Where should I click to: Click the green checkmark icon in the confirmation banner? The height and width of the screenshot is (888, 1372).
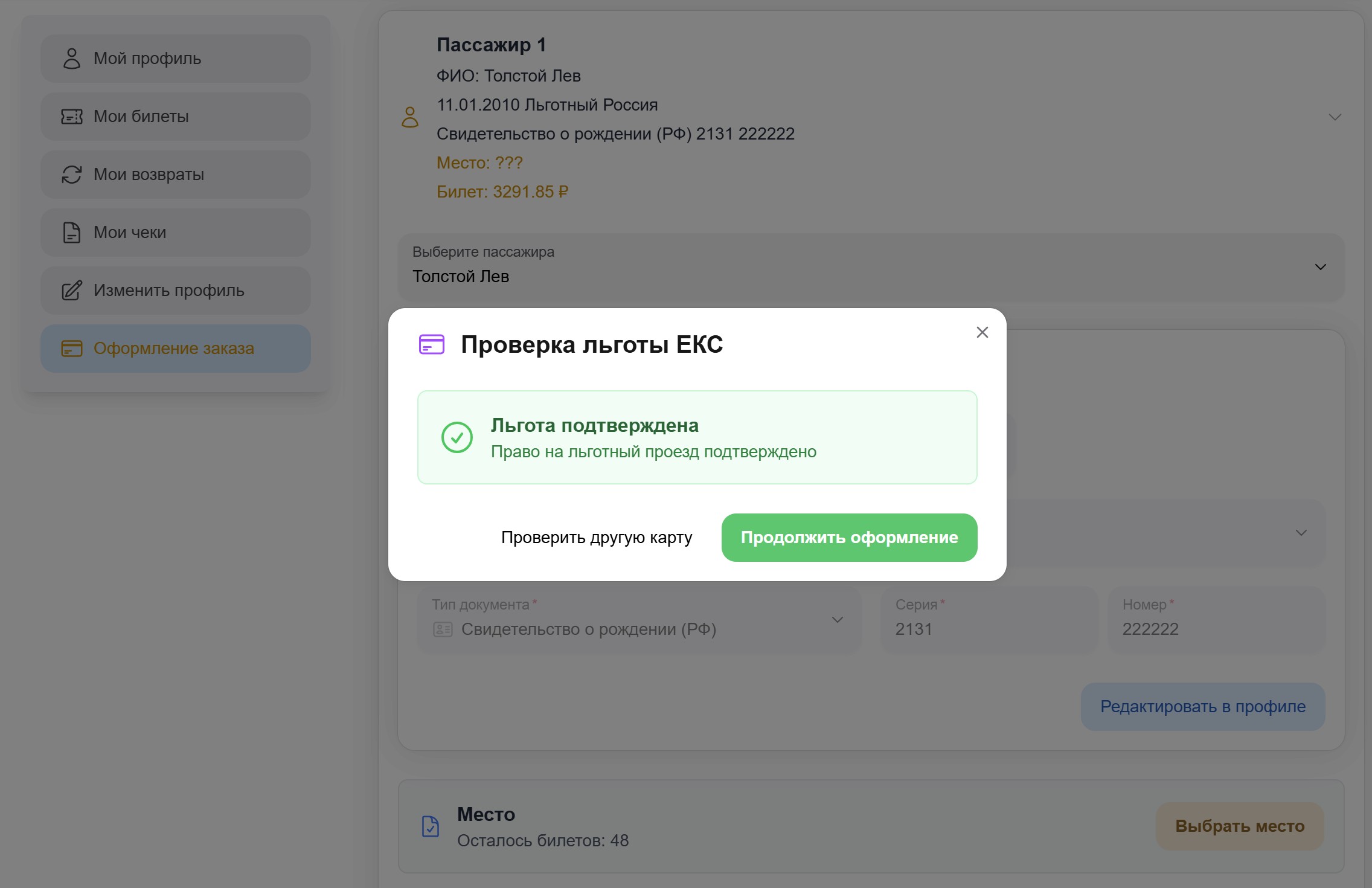(x=458, y=437)
